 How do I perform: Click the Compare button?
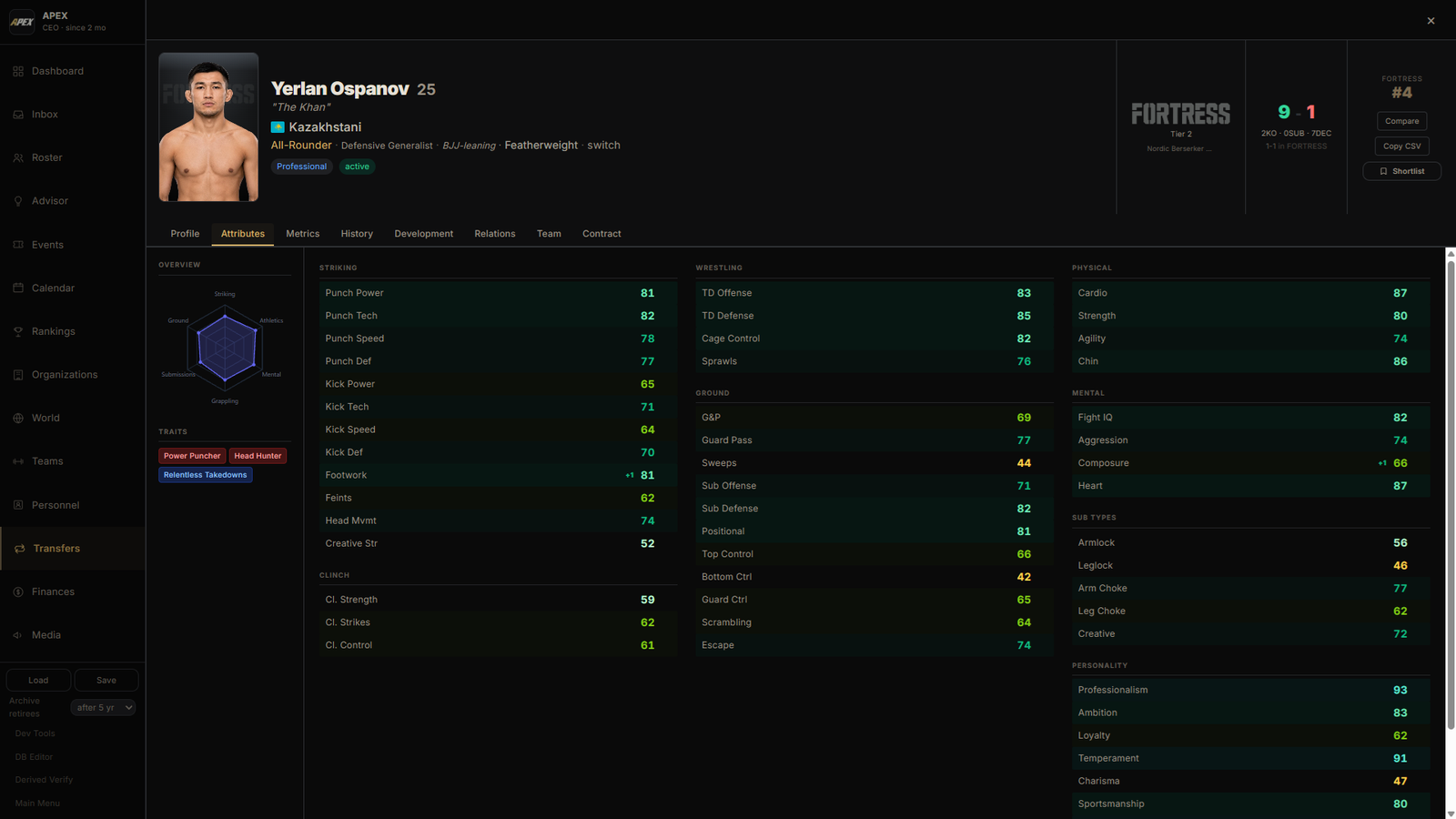[1402, 121]
